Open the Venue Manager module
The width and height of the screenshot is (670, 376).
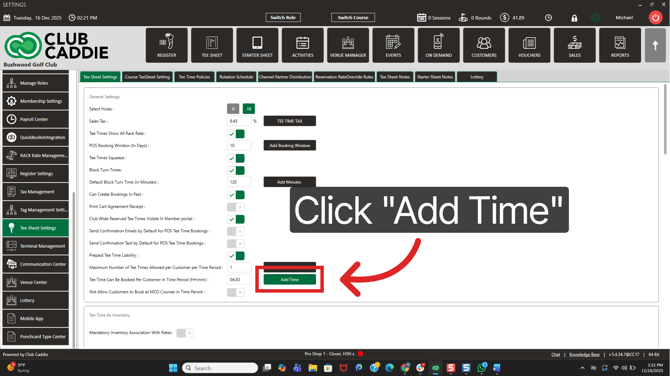click(348, 45)
